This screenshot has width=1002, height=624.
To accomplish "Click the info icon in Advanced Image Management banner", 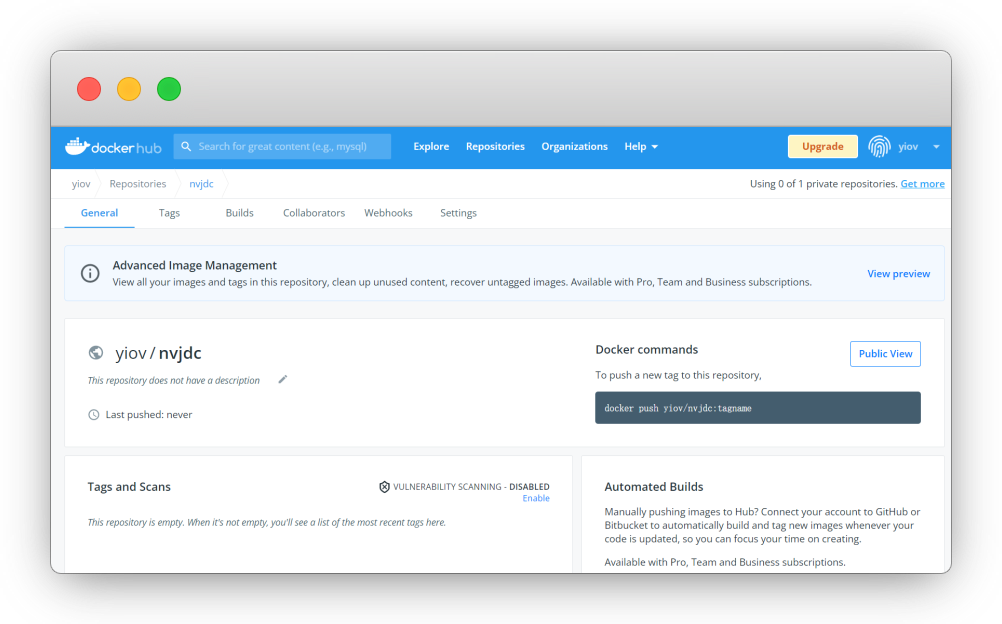I will click(x=90, y=273).
